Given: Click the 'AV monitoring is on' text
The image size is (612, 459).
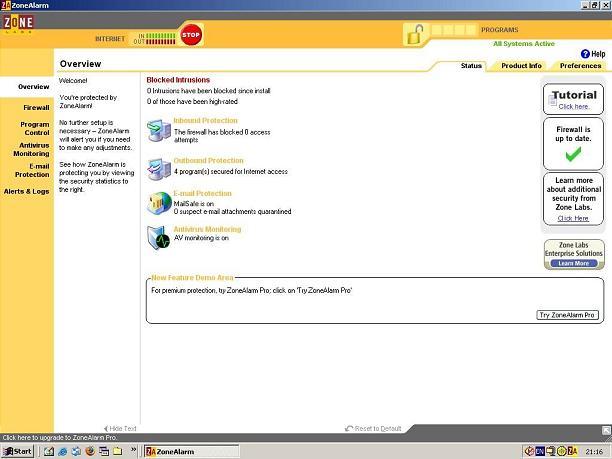Looking at the screenshot, I should pos(201,238).
